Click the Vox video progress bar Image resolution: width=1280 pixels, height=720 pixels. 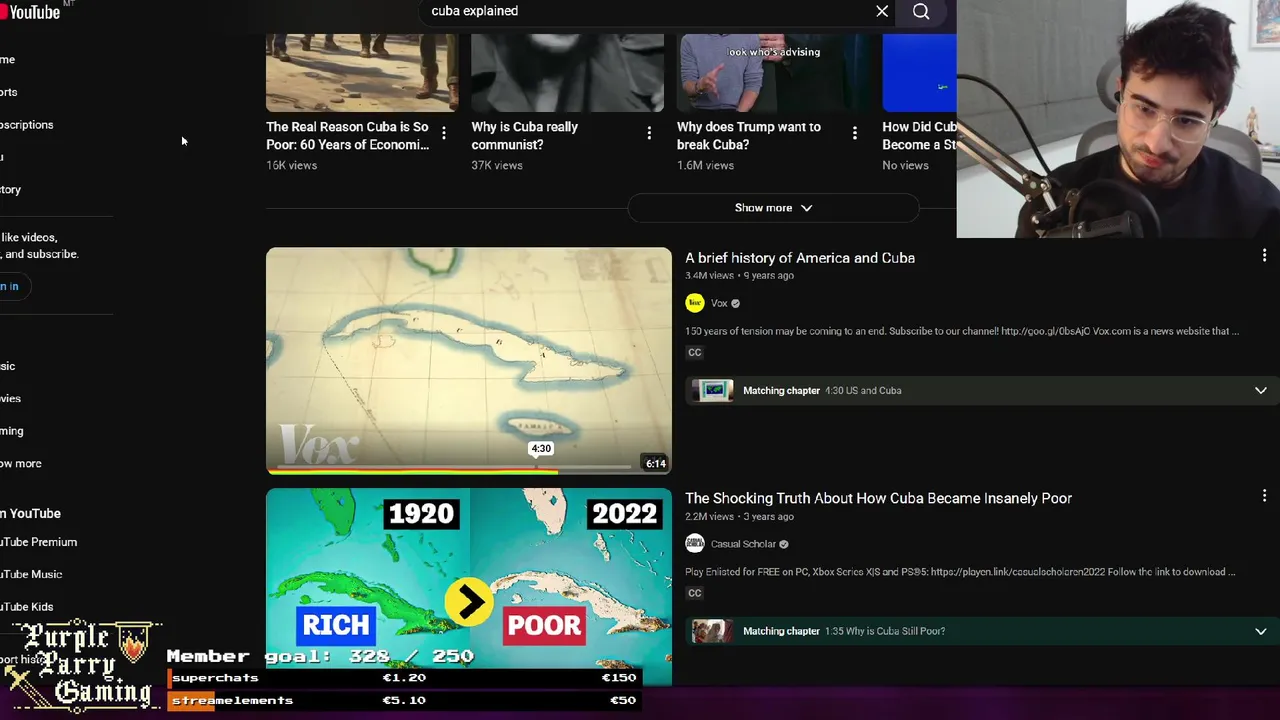pyautogui.click(x=469, y=469)
